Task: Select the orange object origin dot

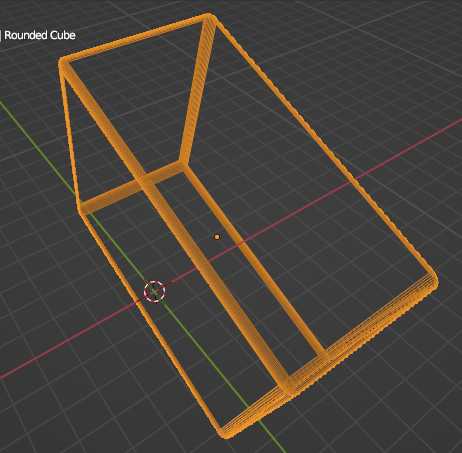Action: click(x=217, y=237)
